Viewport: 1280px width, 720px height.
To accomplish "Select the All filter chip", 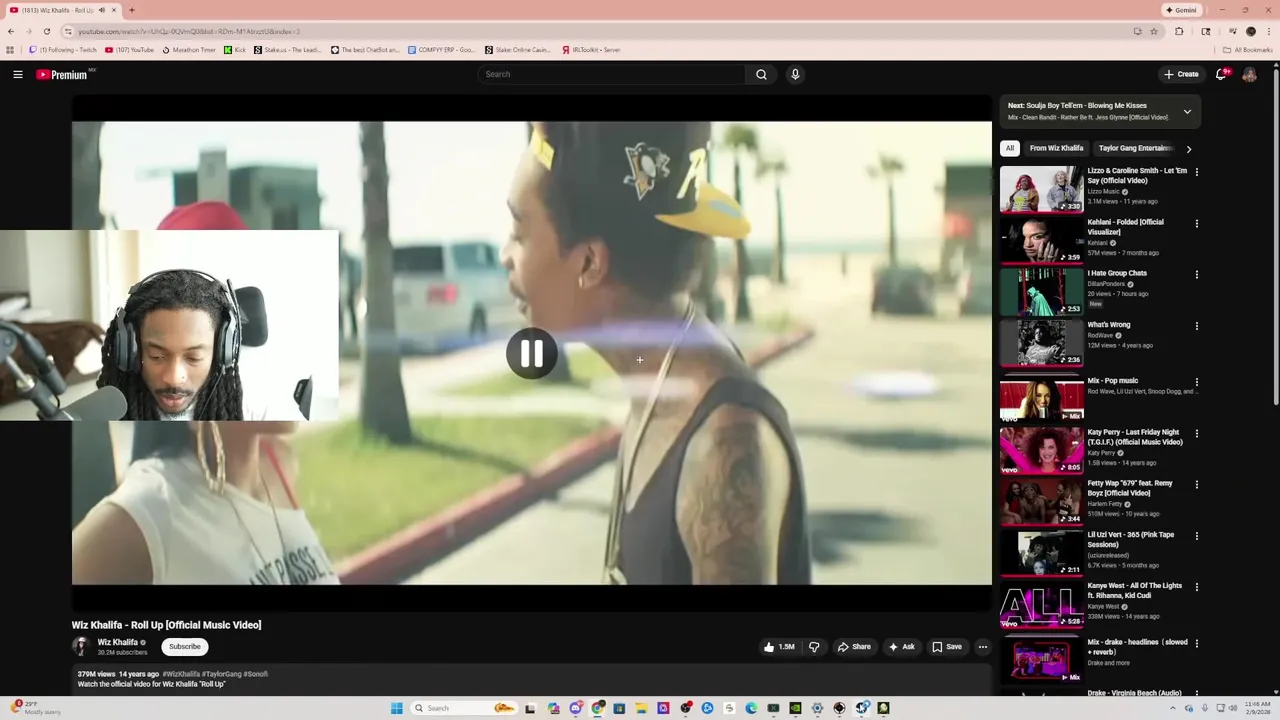I will click(x=1010, y=148).
